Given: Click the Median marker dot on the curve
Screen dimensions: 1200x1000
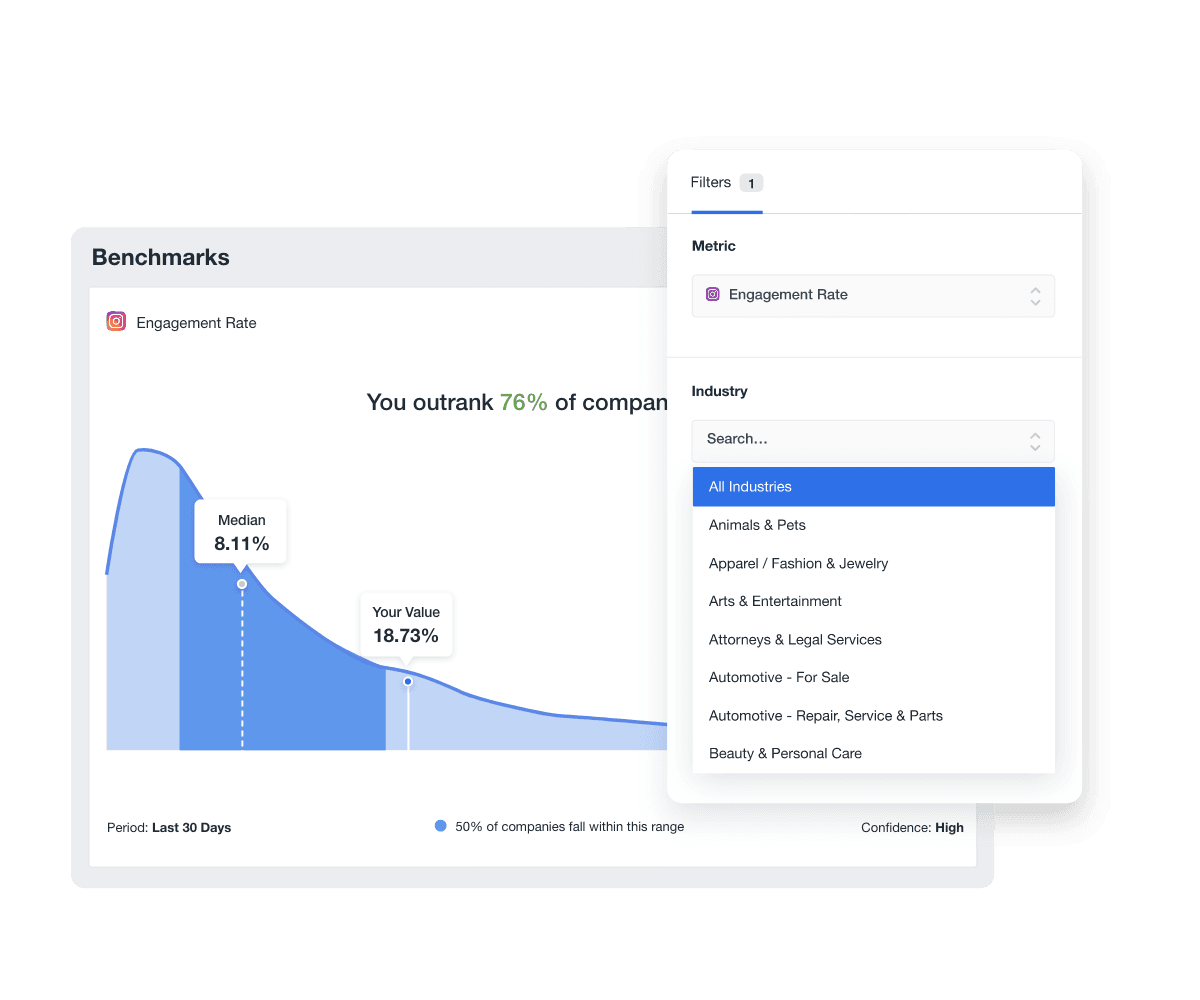Looking at the screenshot, I should coord(242,583).
